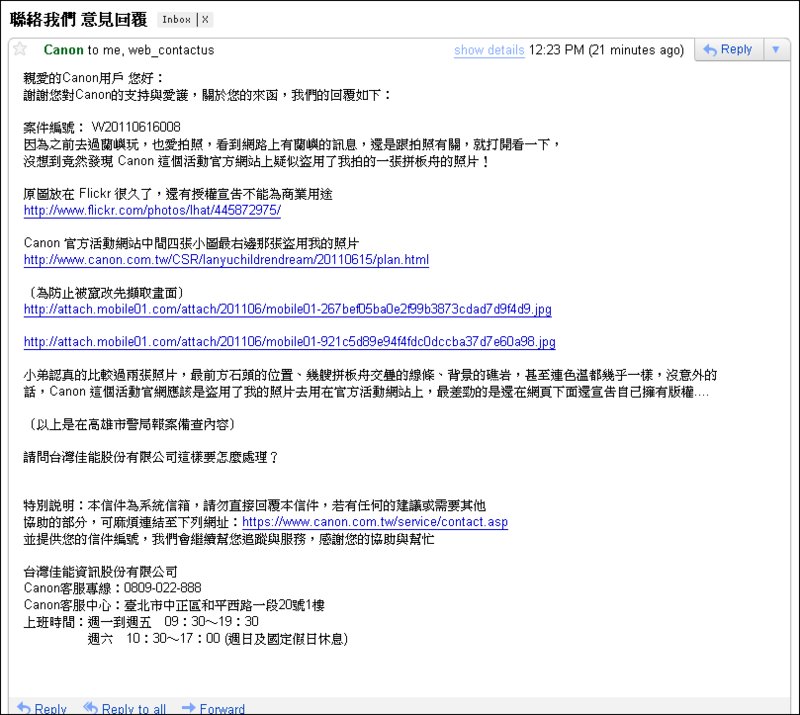Click Reply to all at the bottom
800x715 pixels.
pyautogui.click(x=125, y=708)
